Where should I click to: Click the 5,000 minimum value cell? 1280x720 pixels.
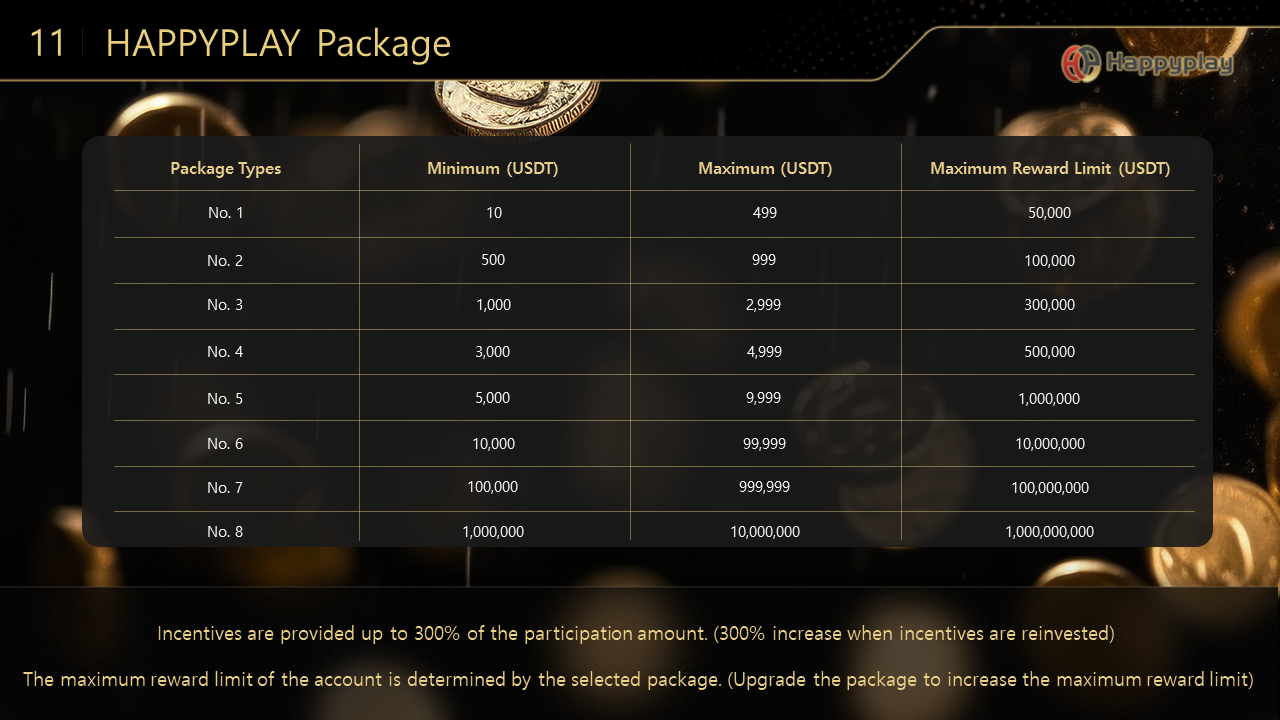[493, 397]
